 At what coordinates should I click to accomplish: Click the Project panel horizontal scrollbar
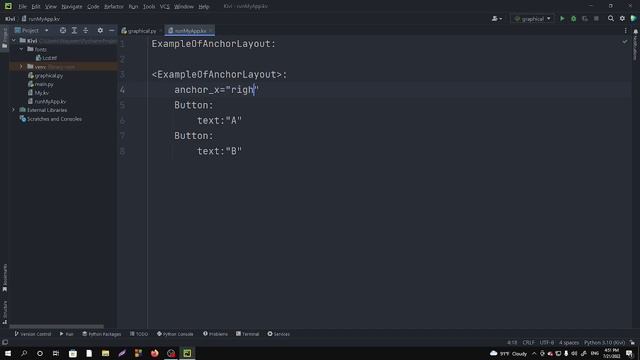(x=57, y=326)
